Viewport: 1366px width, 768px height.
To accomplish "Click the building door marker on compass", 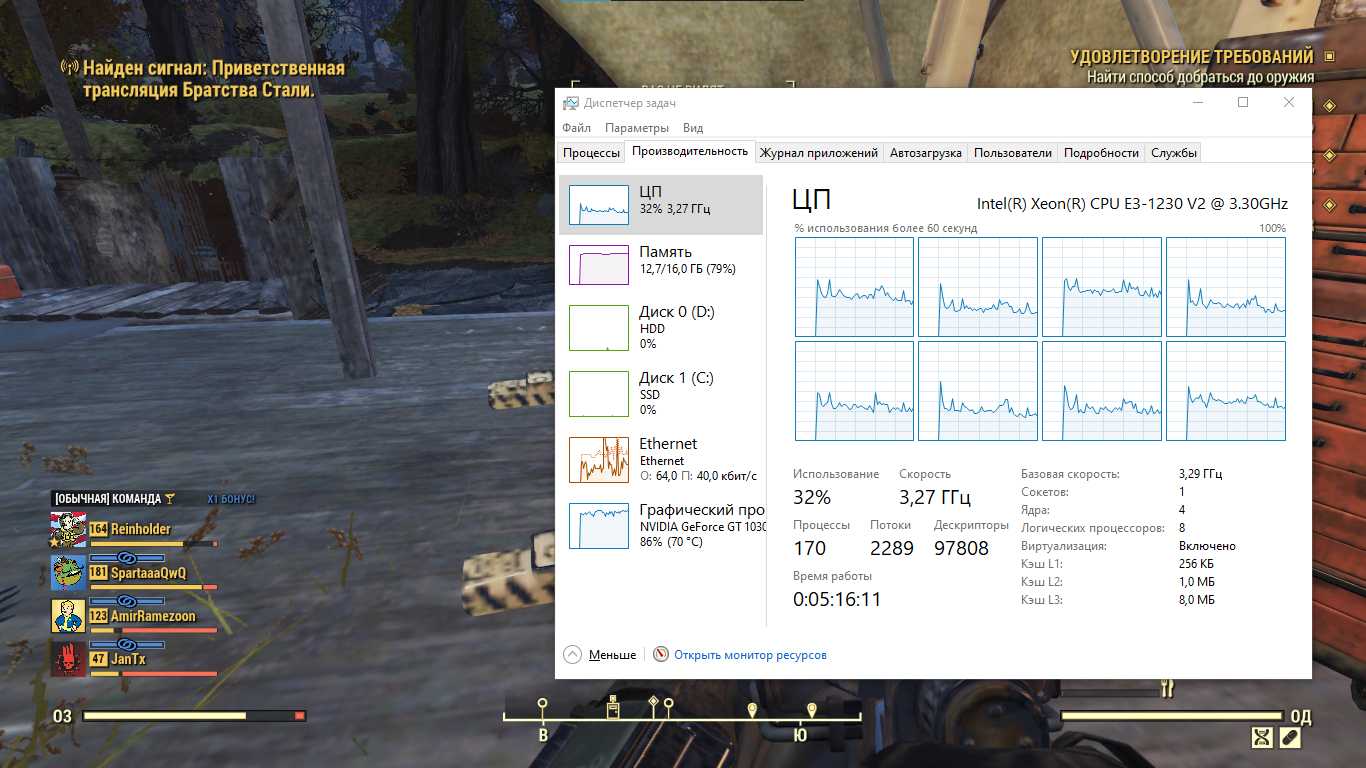I will [x=613, y=706].
